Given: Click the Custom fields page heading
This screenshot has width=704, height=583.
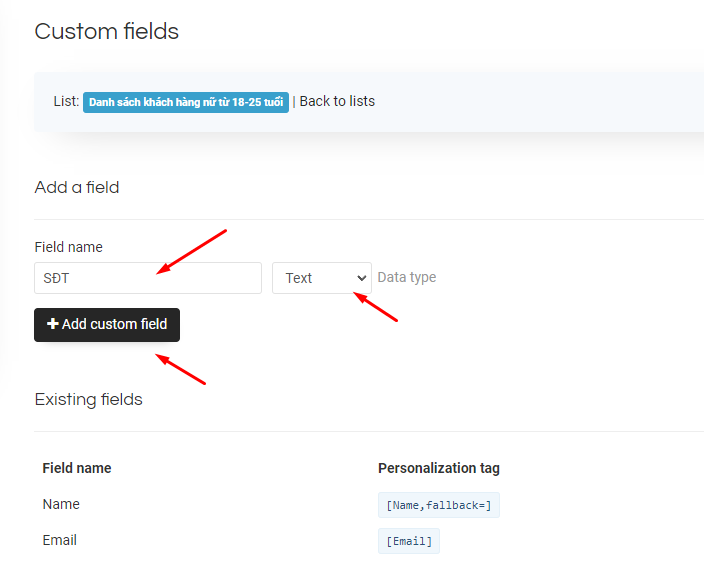Looking at the screenshot, I should 107,31.
